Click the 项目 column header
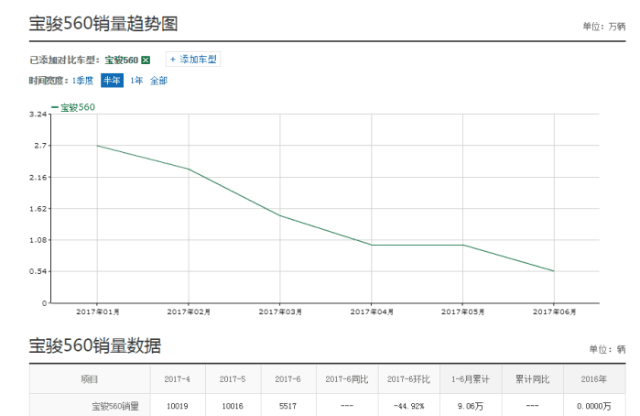 (89, 379)
